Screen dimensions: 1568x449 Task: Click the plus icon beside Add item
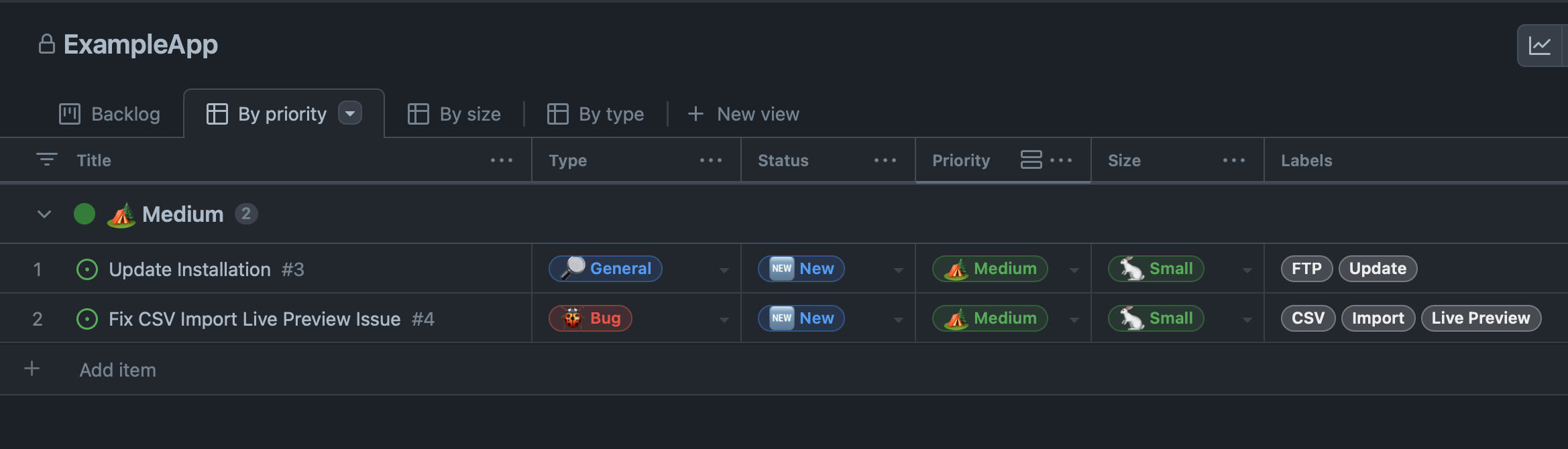[32, 369]
